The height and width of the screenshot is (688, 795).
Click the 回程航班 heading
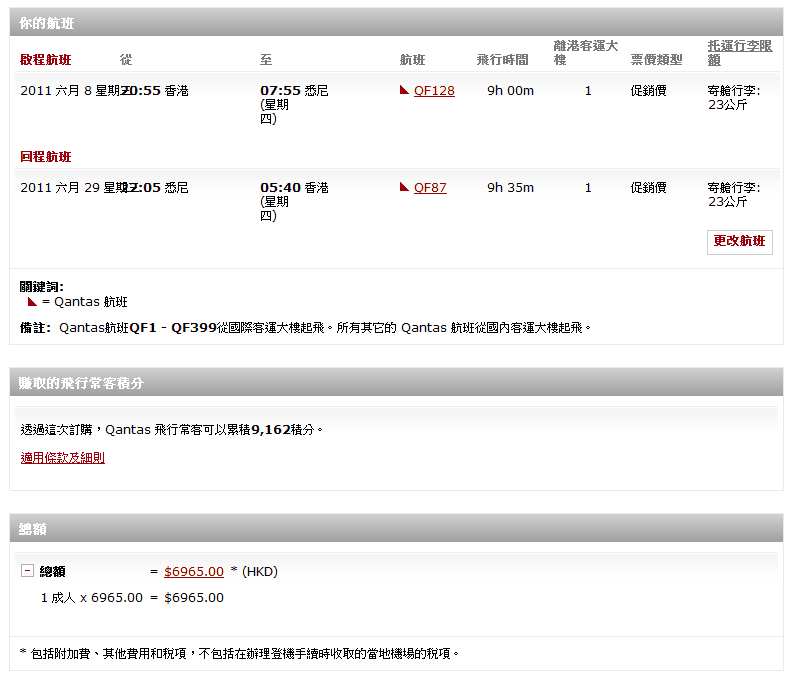tap(46, 157)
